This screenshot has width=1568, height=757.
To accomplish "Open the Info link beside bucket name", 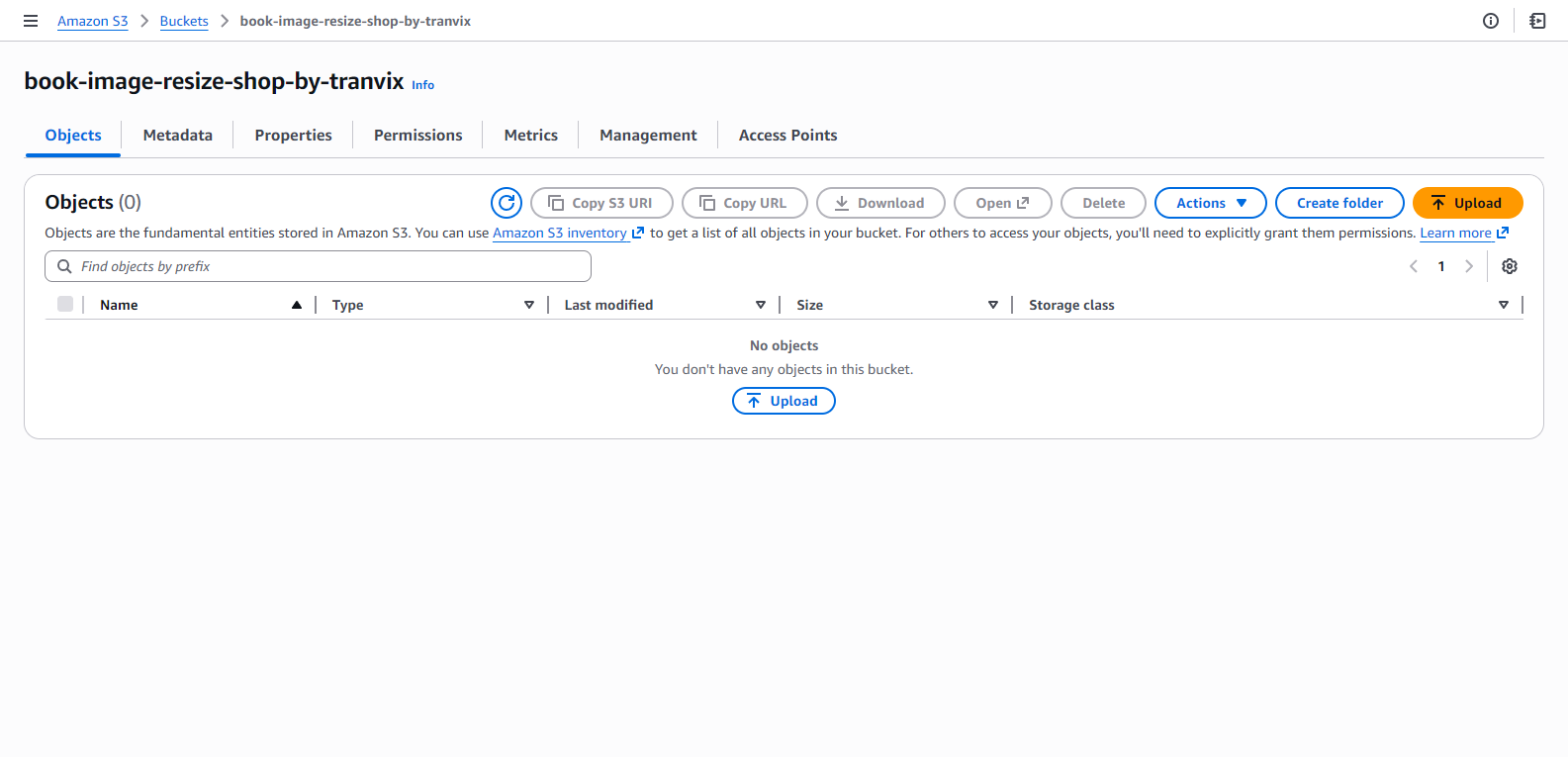I will [422, 85].
